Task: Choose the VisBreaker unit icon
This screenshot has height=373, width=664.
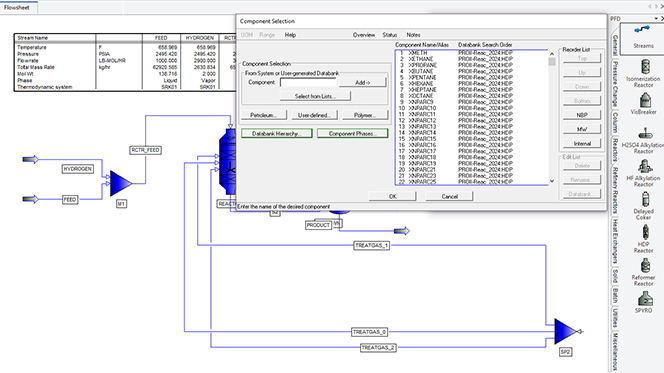Action: click(x=645, y=100)
